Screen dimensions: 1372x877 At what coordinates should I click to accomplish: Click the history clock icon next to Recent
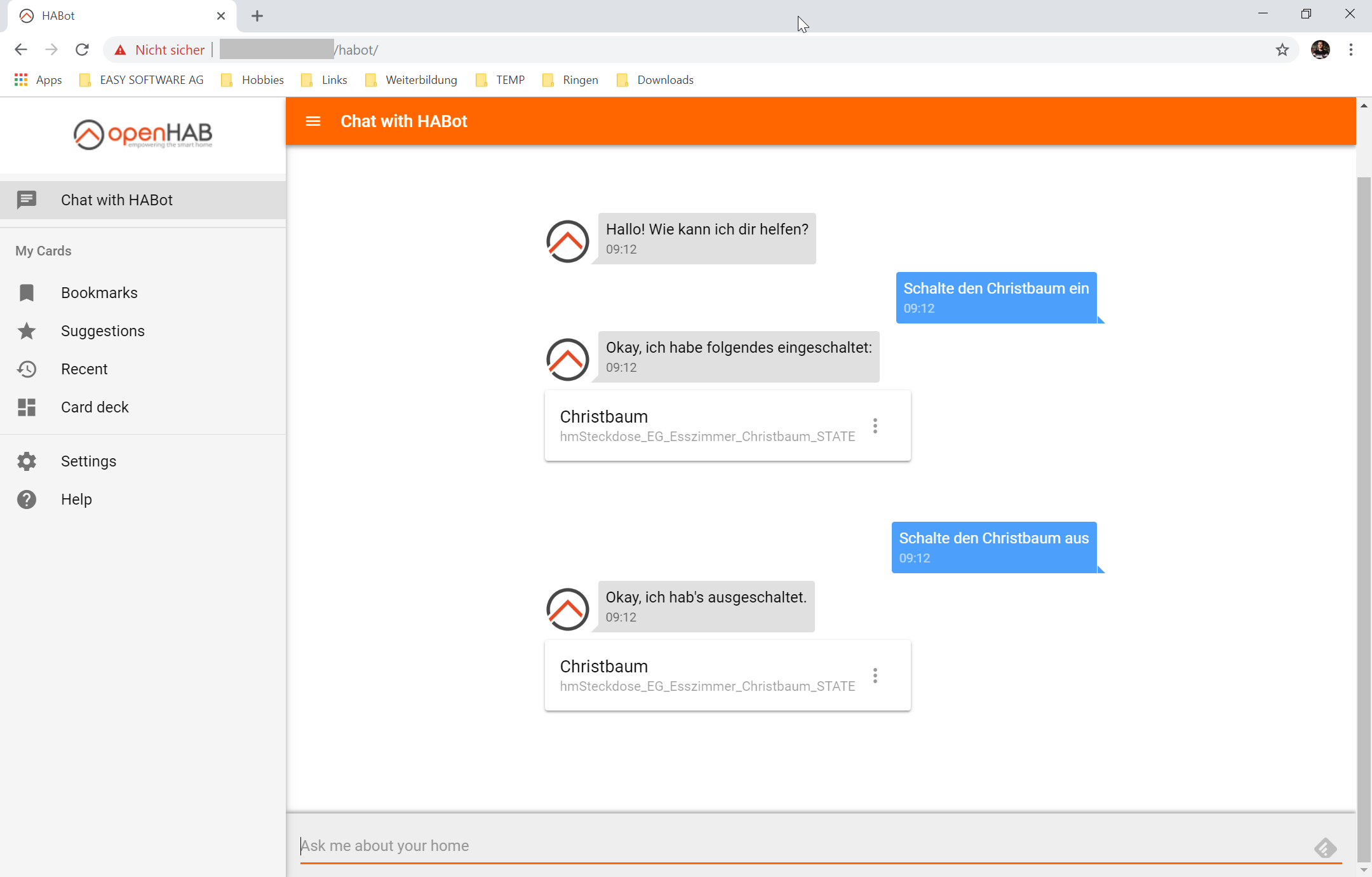tap(27, 369)
